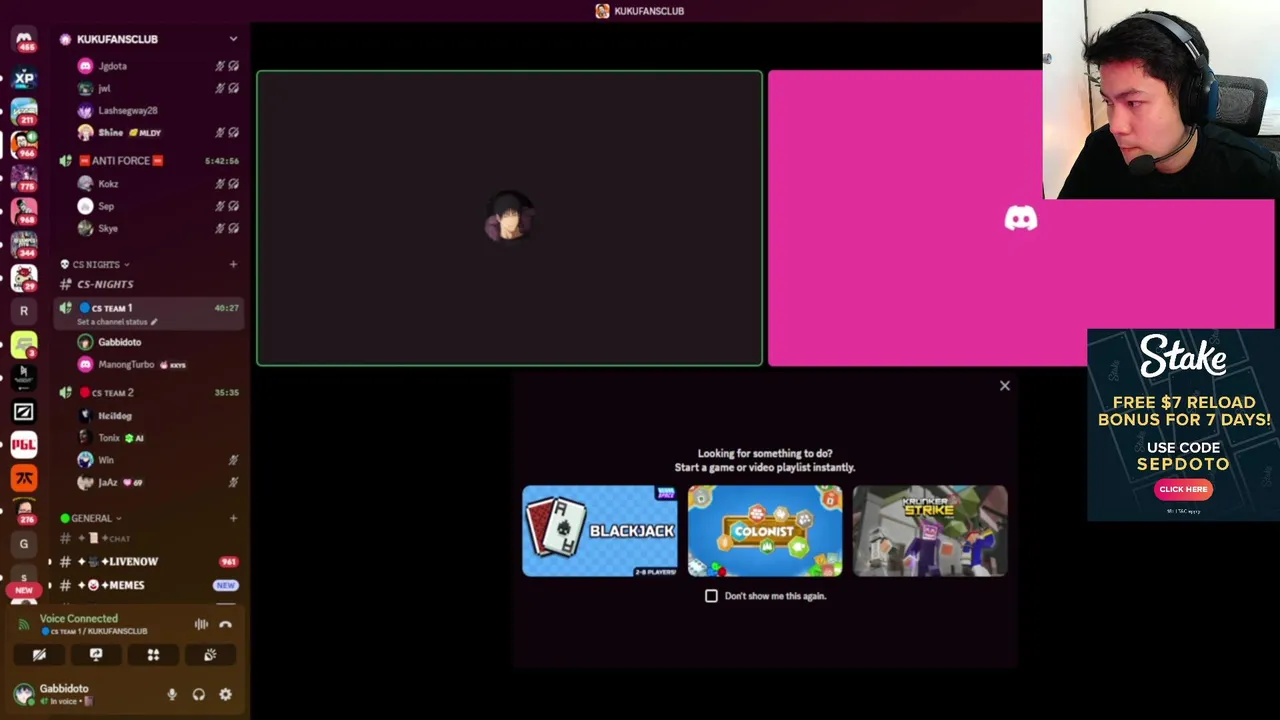Click Create Channel plus in GENERAL
Screen dimensions: 1280x720
pos(233,518)
